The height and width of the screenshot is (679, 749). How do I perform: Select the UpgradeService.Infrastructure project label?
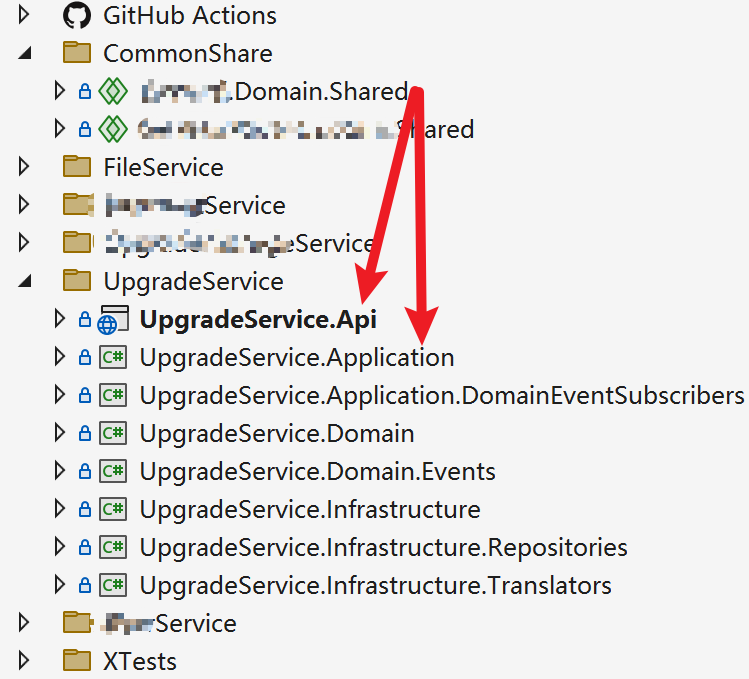(x=310, y=510)
